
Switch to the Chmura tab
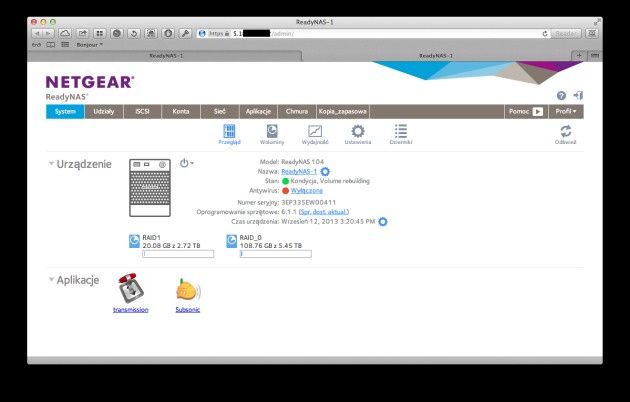pyautogui.click(x=297, y=112)
